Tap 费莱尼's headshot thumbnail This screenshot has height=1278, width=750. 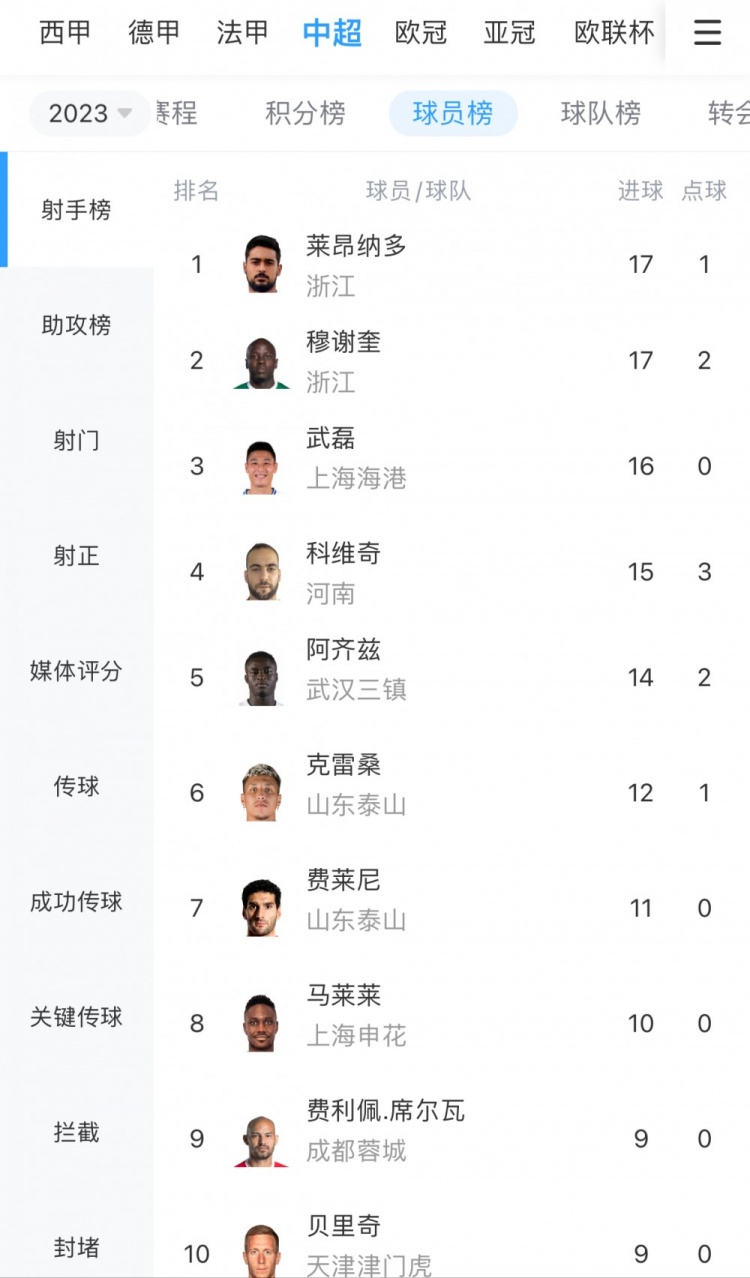pyautogui.click(x=262, y=908)
